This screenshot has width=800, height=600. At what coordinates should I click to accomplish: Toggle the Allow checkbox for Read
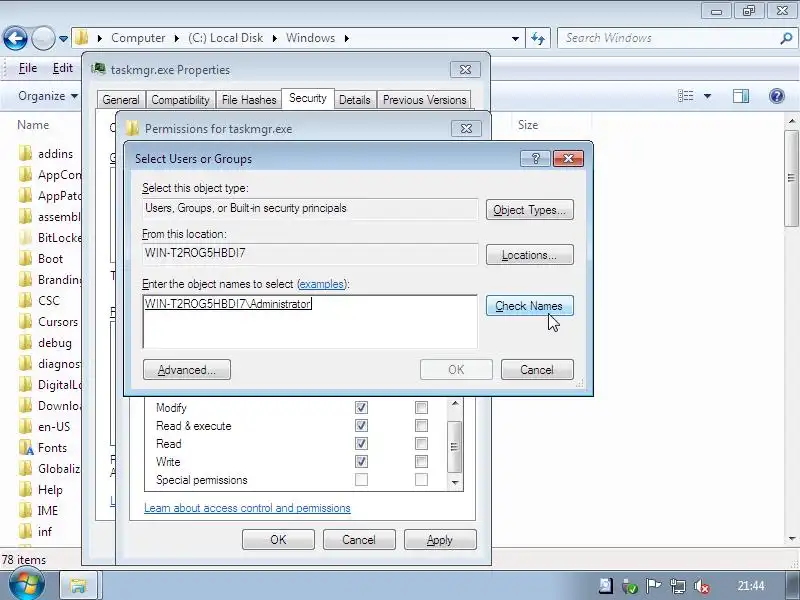click(361, 443)
